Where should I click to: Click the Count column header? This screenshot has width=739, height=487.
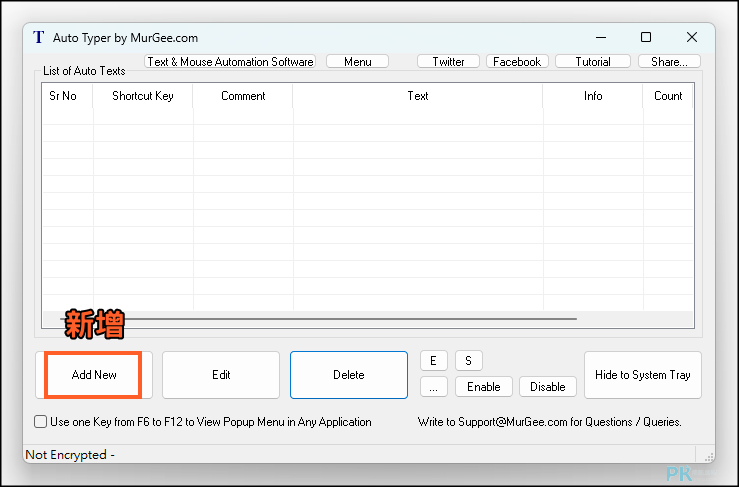(x=668, y=96)
